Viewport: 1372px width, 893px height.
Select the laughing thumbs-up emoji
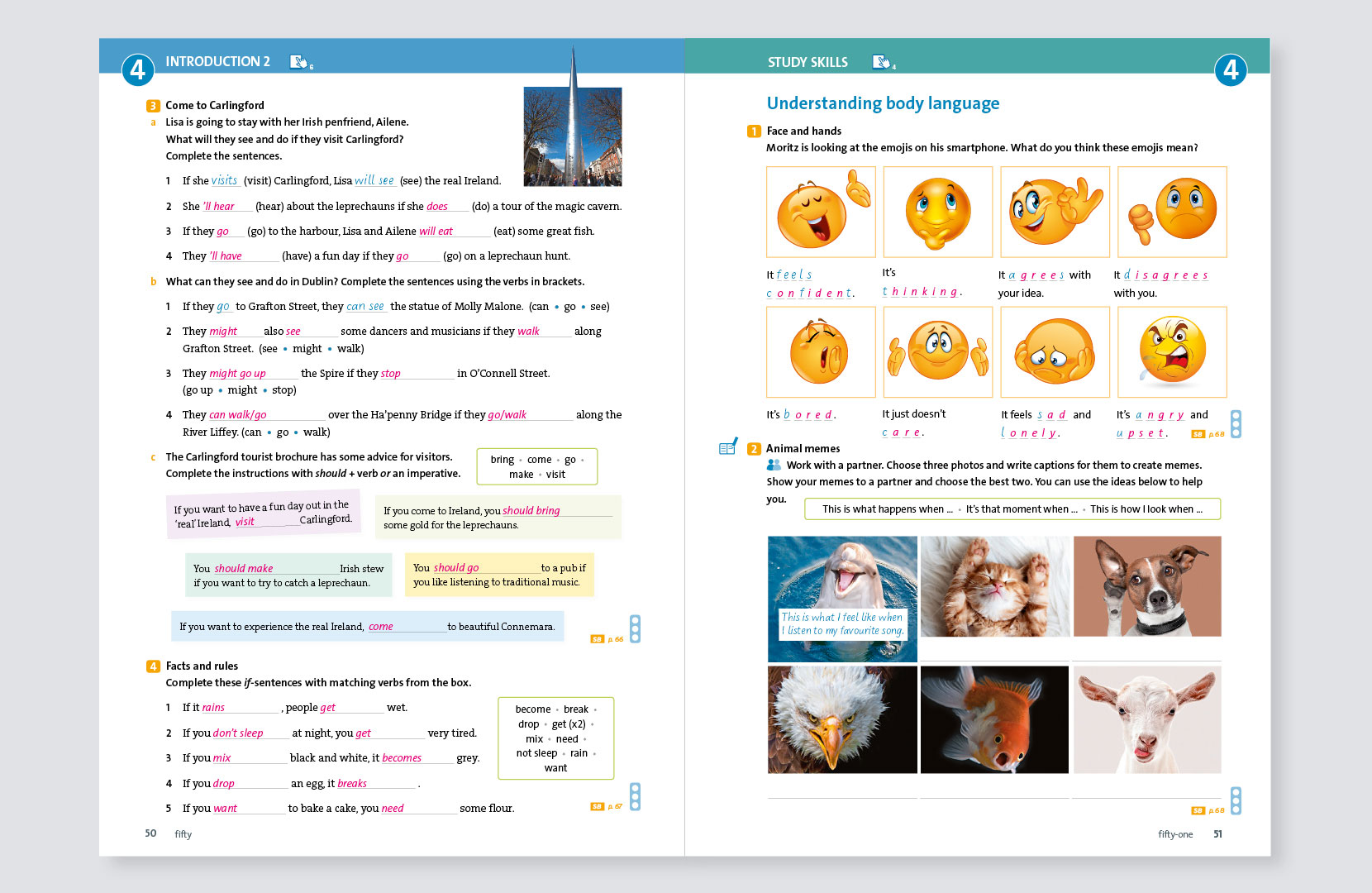820,212
